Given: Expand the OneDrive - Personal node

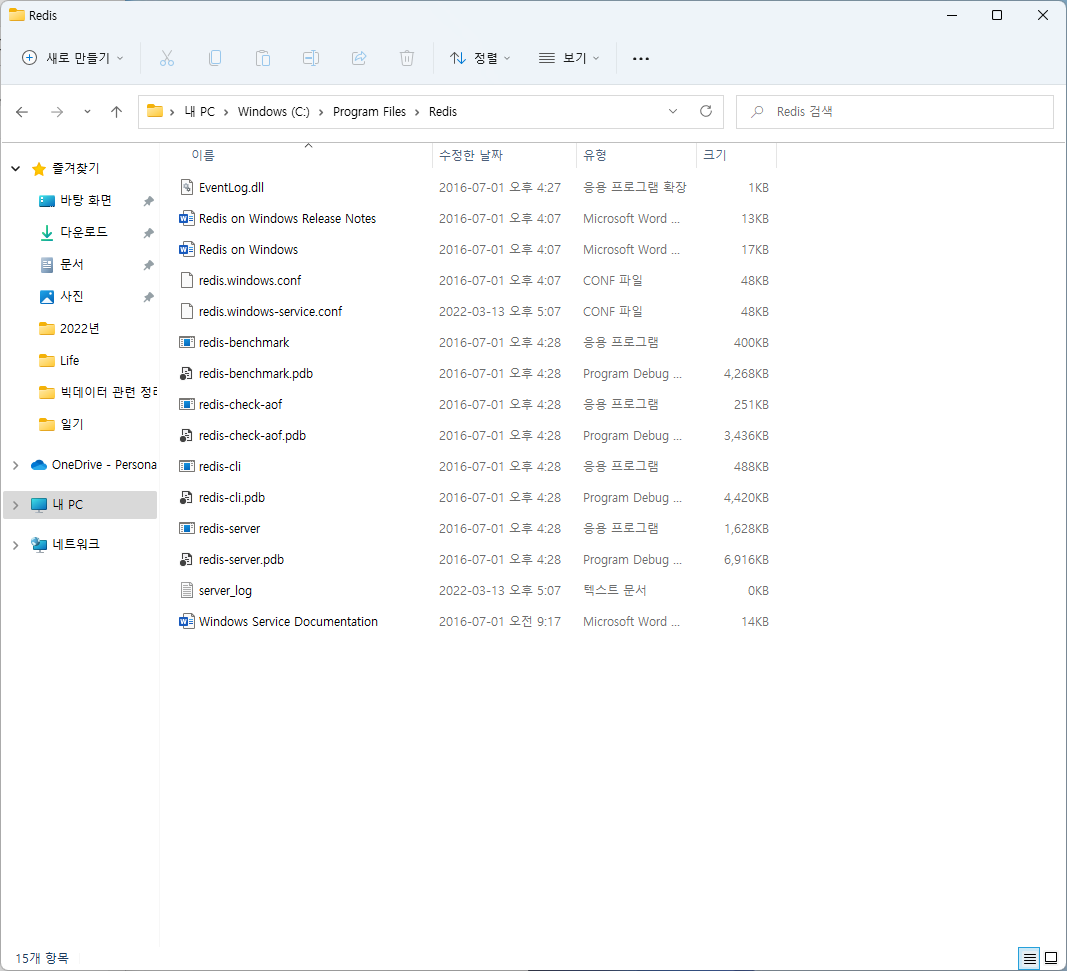Looking at the screenshot, I should pos(16,465).
